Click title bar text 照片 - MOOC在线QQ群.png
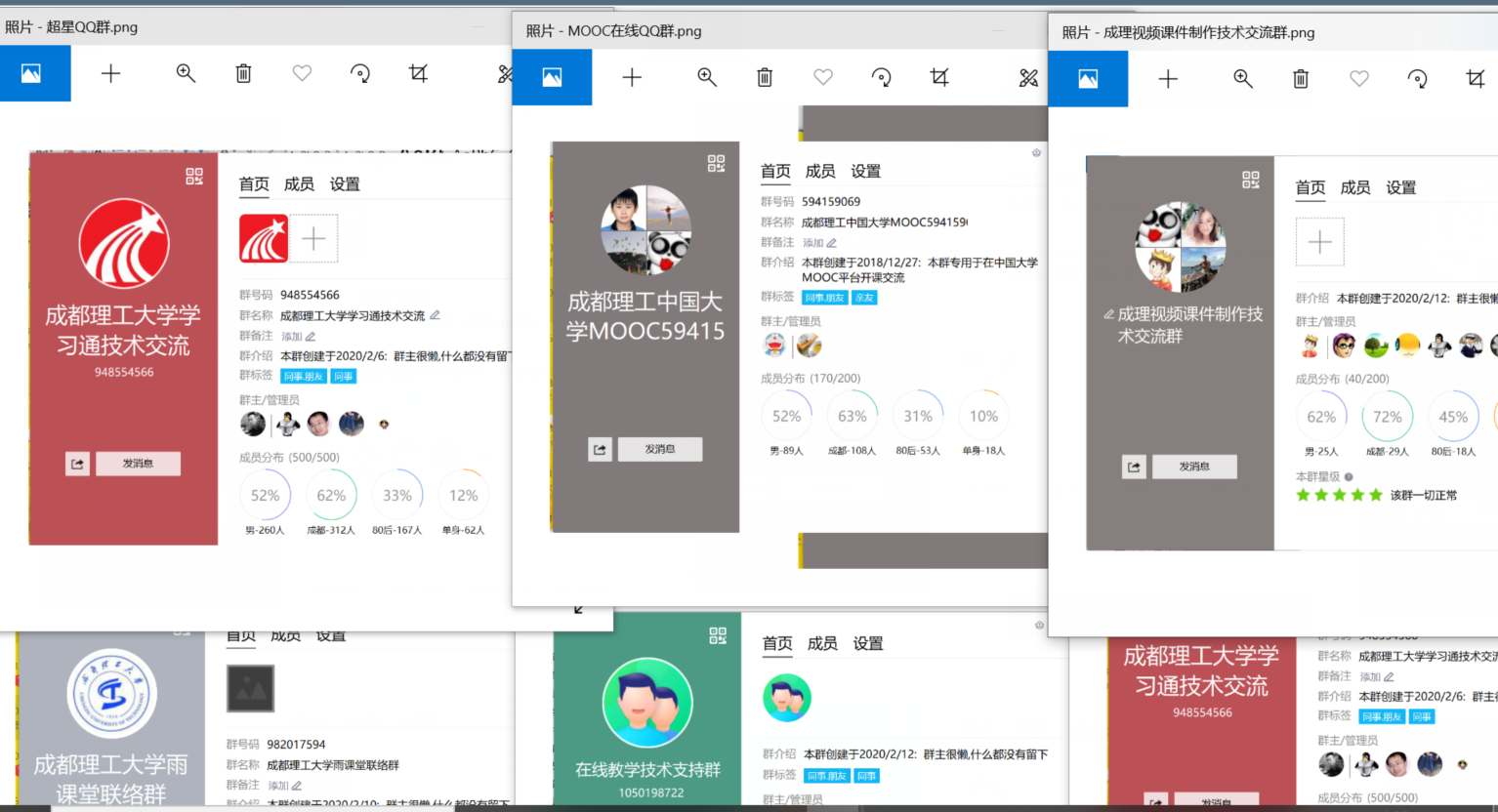1498x812 pixels. point(613,31)
